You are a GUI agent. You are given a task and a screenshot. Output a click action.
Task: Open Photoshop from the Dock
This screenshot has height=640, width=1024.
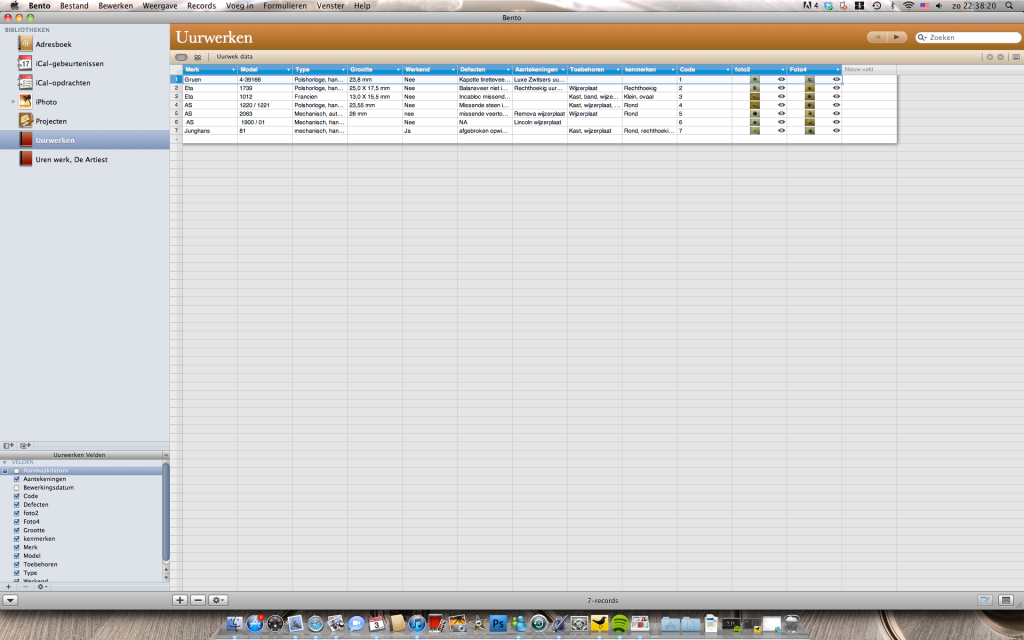click(x=498, y=624)
